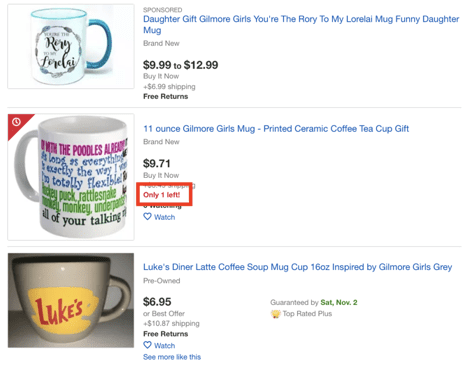Click the $9.71 price text
This screenshot has height=366, width=468.
pyautogui.click(x=157, y=163)
